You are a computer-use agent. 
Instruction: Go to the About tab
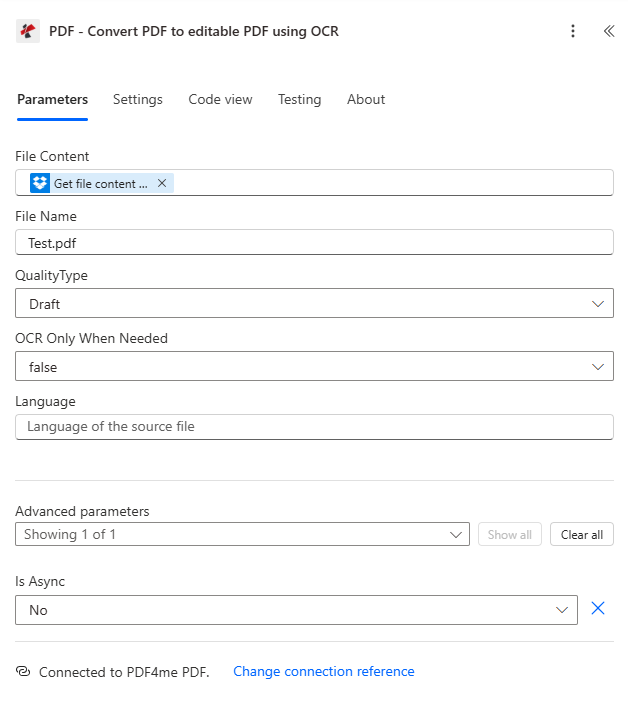tap(366, 99)
